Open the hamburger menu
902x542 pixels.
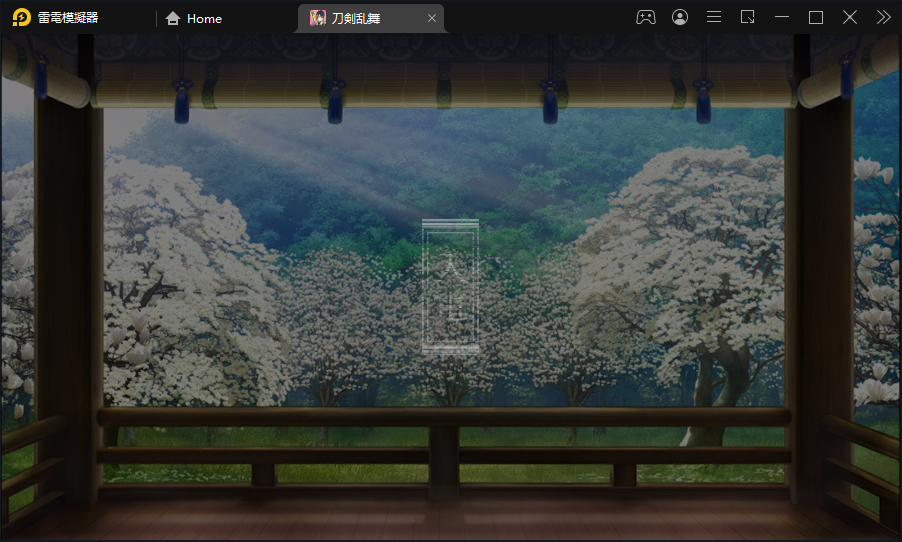coord(714,17)
